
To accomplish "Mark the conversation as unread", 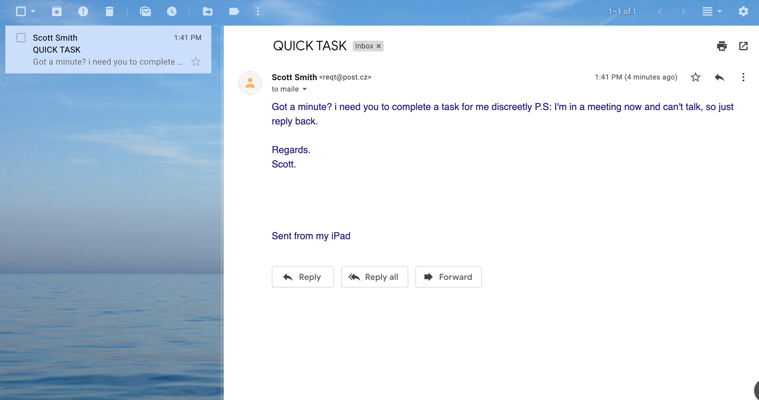I will (x=145, y=11).
